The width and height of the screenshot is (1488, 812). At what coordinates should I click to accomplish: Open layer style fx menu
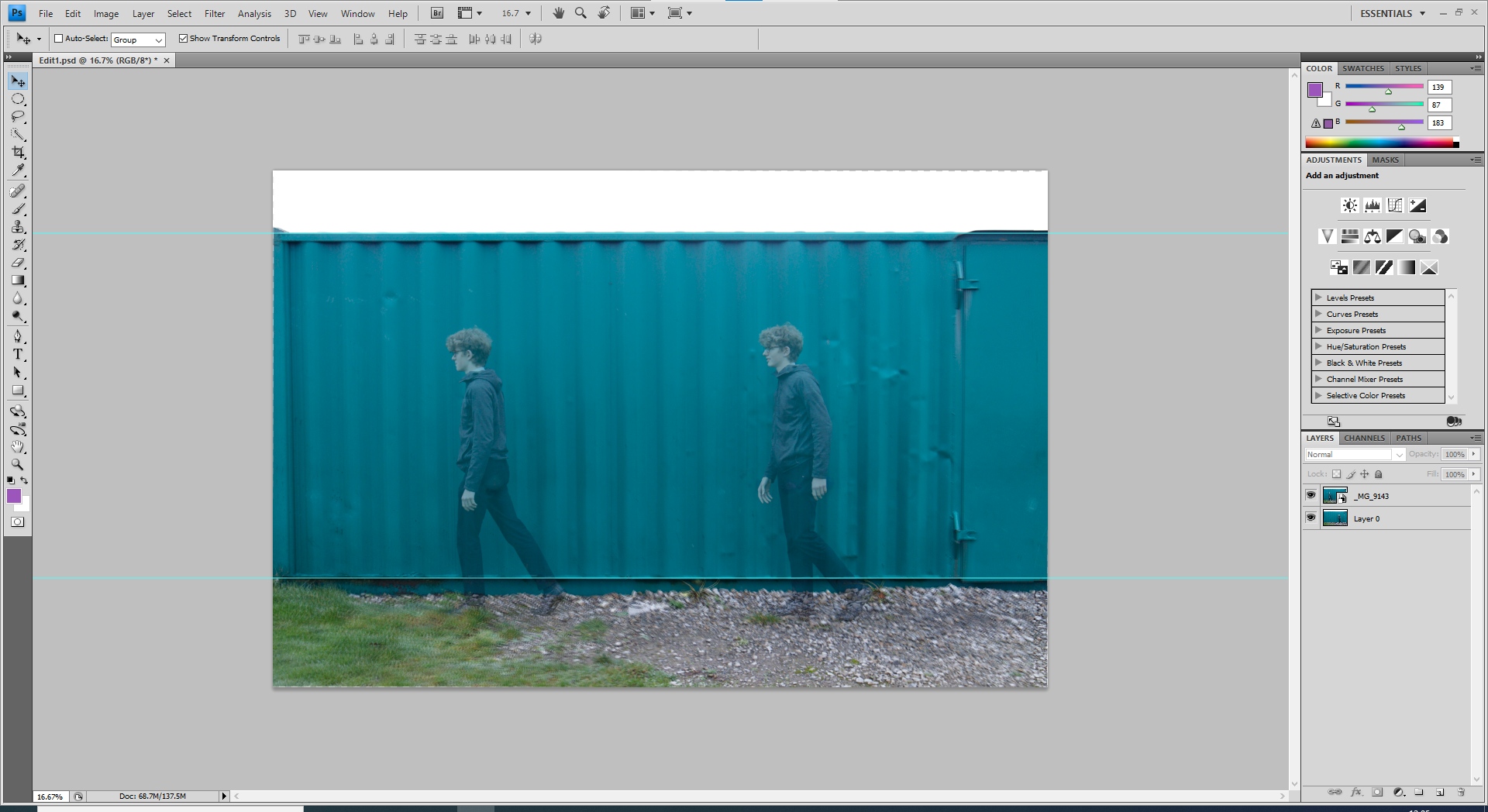click(1356, 792)
